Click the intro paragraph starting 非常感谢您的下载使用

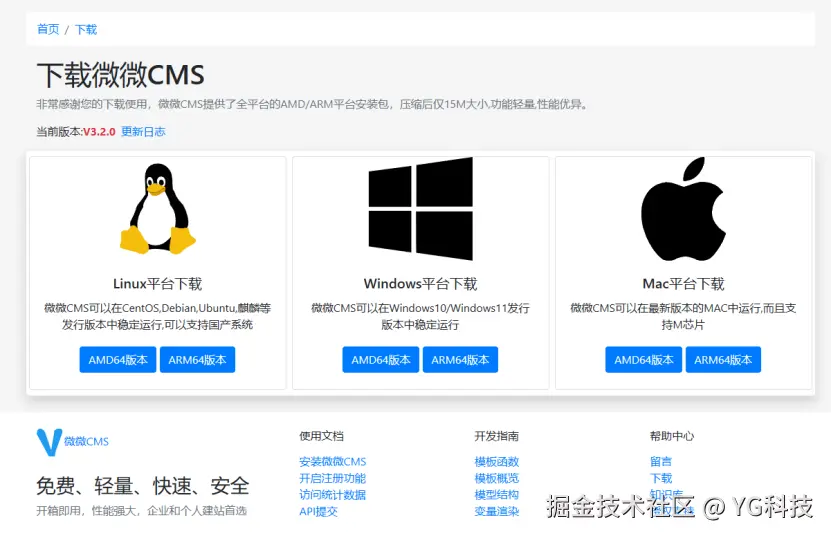pos(313,104)
